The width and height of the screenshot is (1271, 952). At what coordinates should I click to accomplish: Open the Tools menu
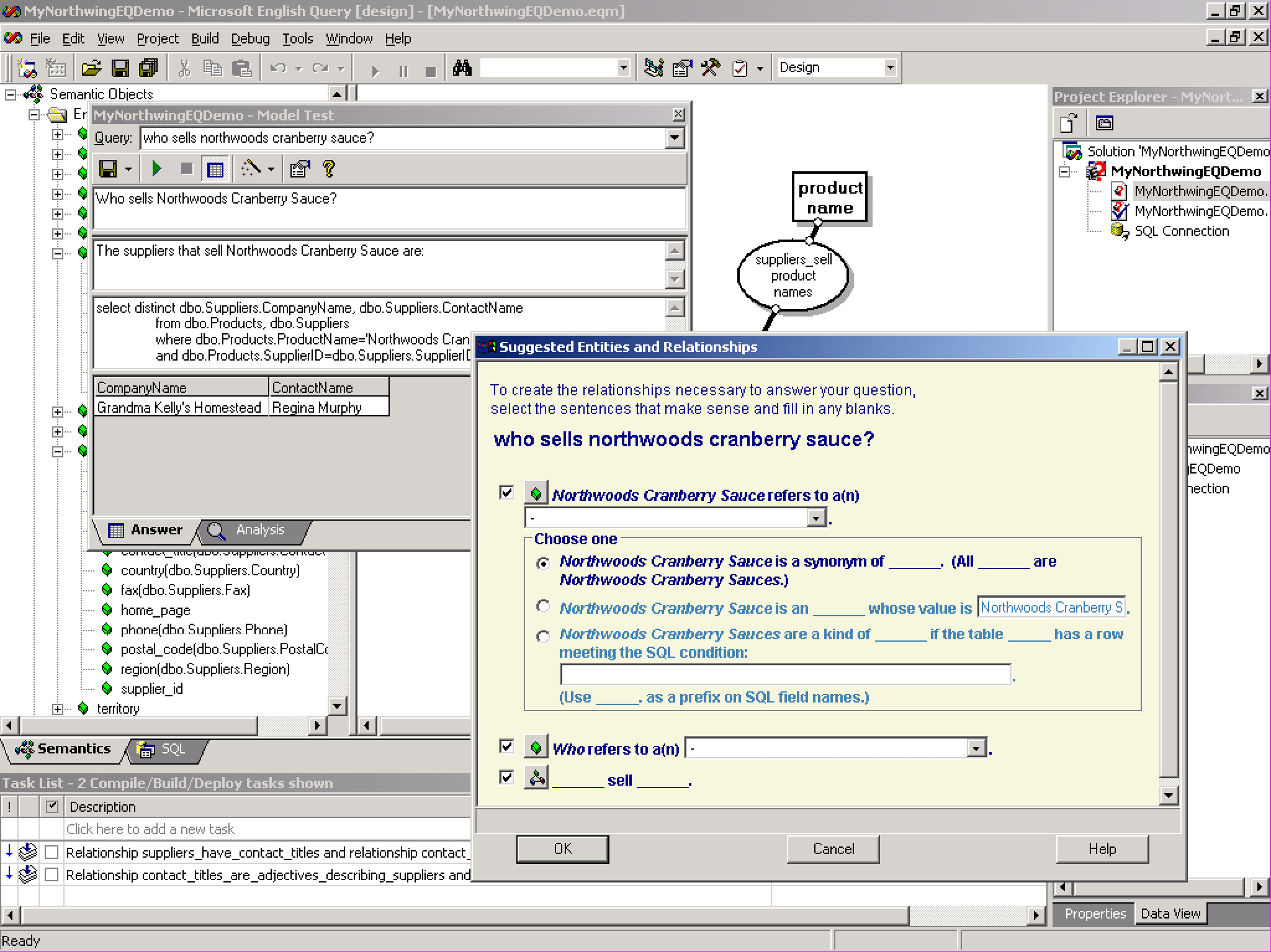[297, 38]
